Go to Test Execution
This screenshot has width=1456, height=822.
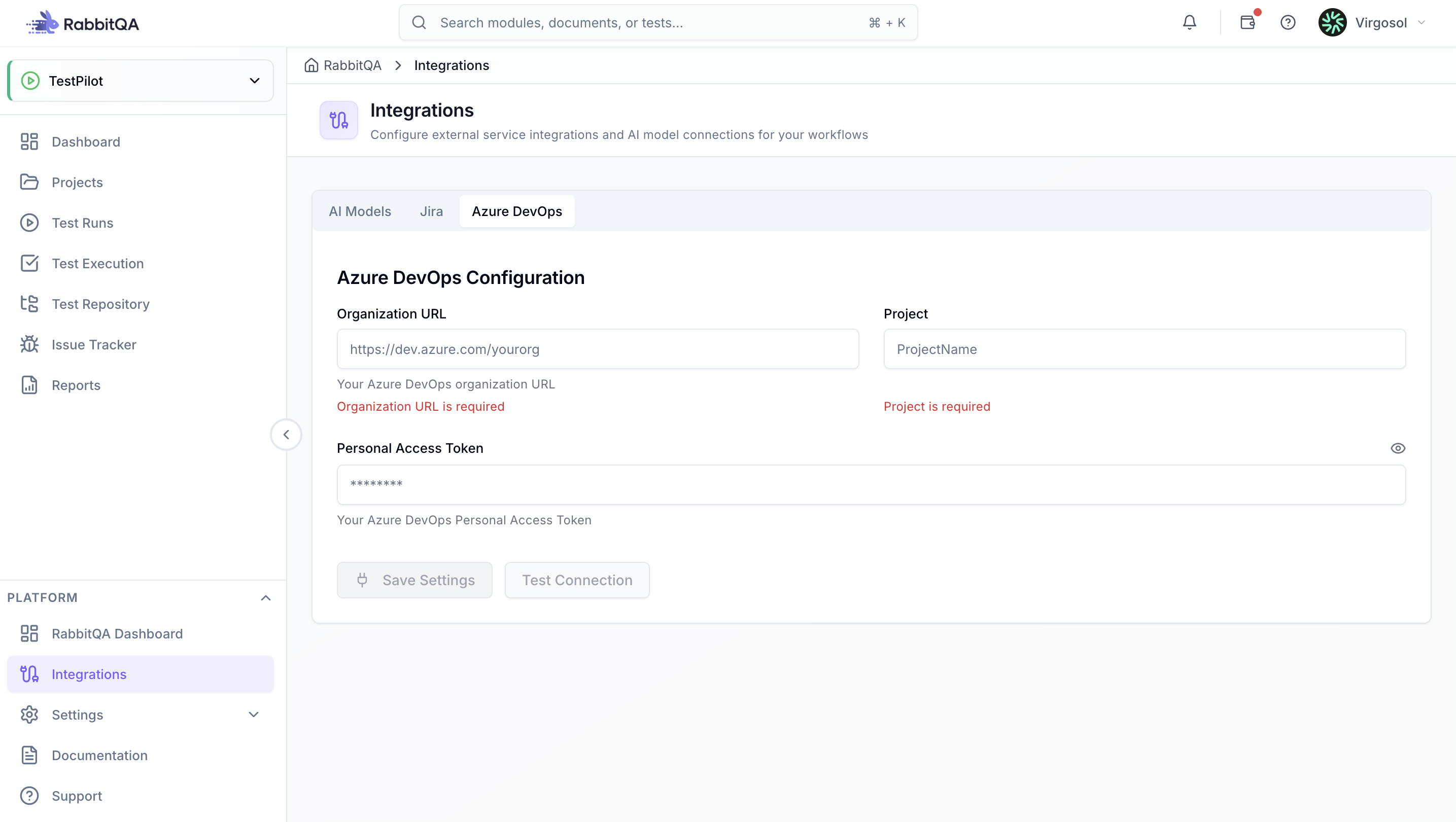pyautogui.click(x=141, y=264)
